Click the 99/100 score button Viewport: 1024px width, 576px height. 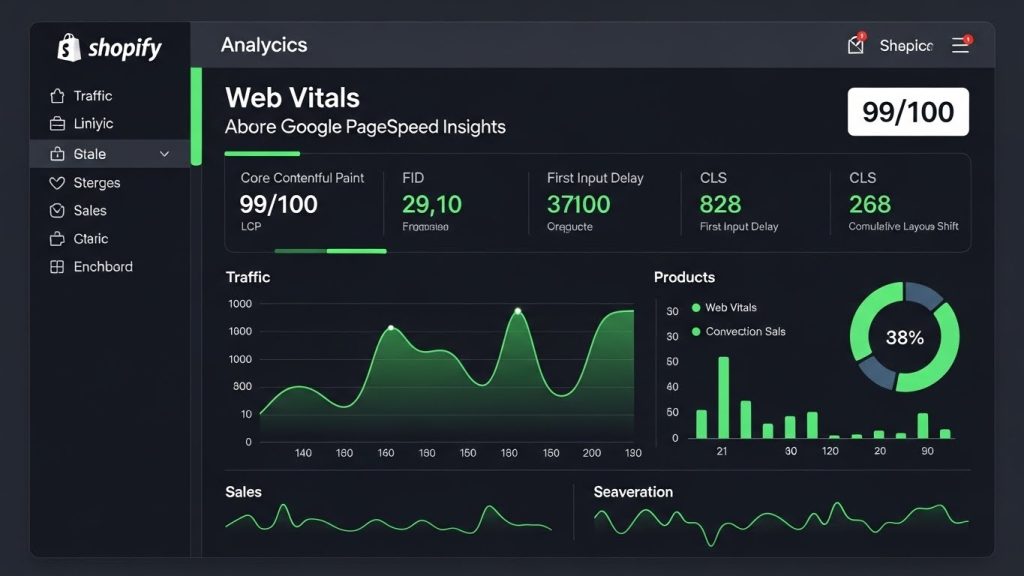click(907, 111)
